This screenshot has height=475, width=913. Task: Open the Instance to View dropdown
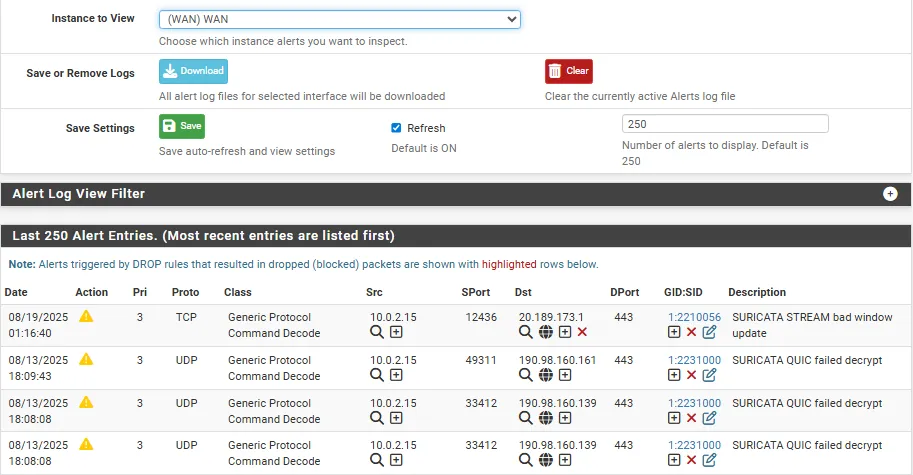coord(339,19)
